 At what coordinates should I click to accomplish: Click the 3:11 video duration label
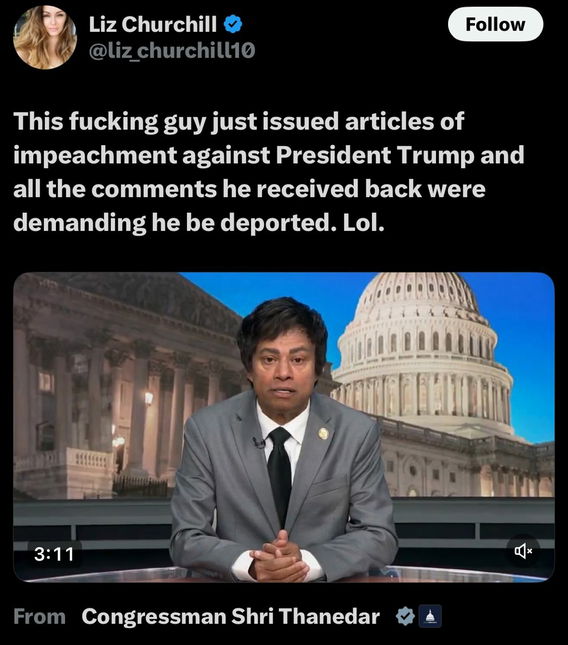[54, 554]
